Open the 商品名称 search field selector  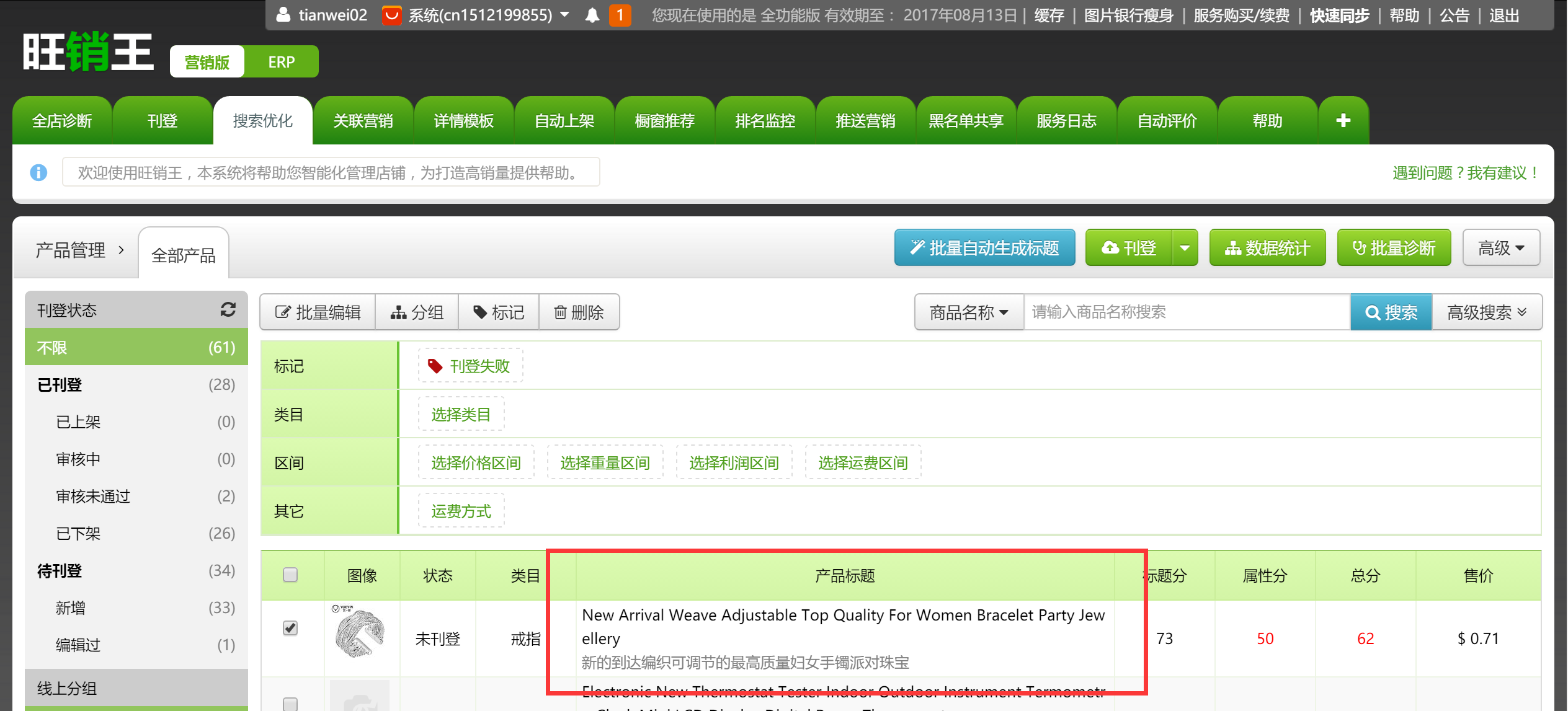pos(969,312)
